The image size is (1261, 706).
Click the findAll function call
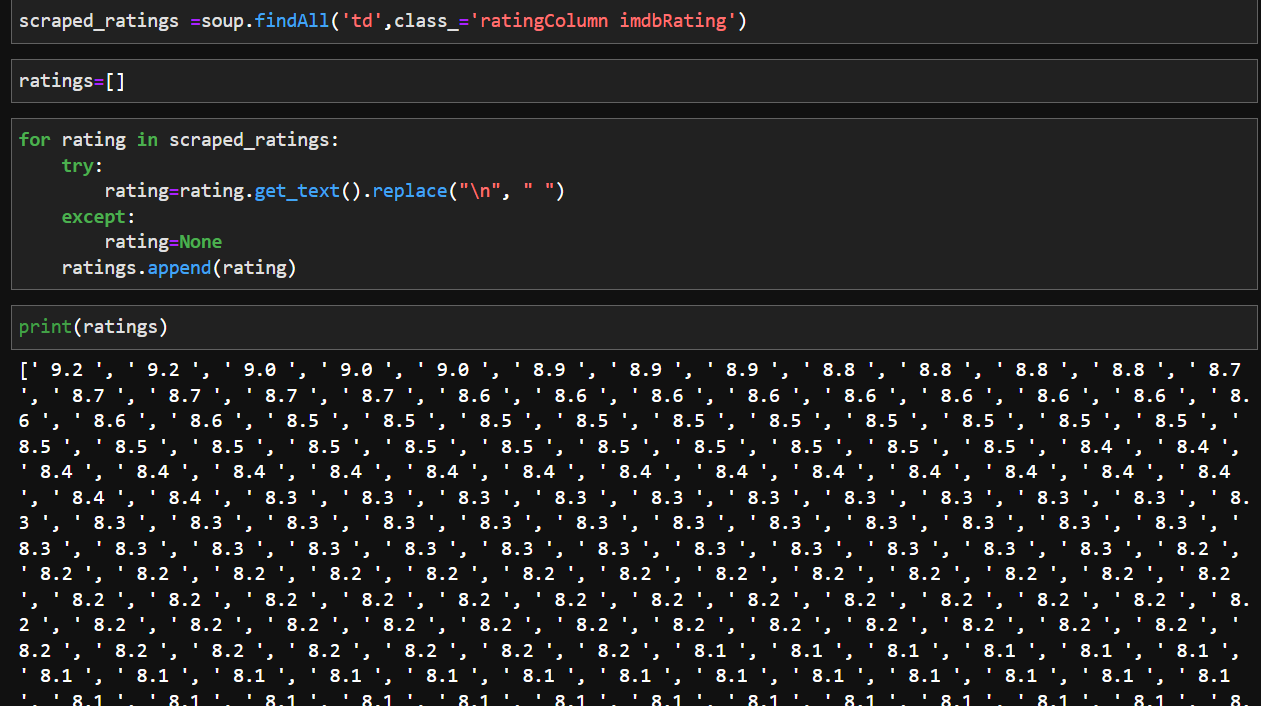(x=292, y=20)
